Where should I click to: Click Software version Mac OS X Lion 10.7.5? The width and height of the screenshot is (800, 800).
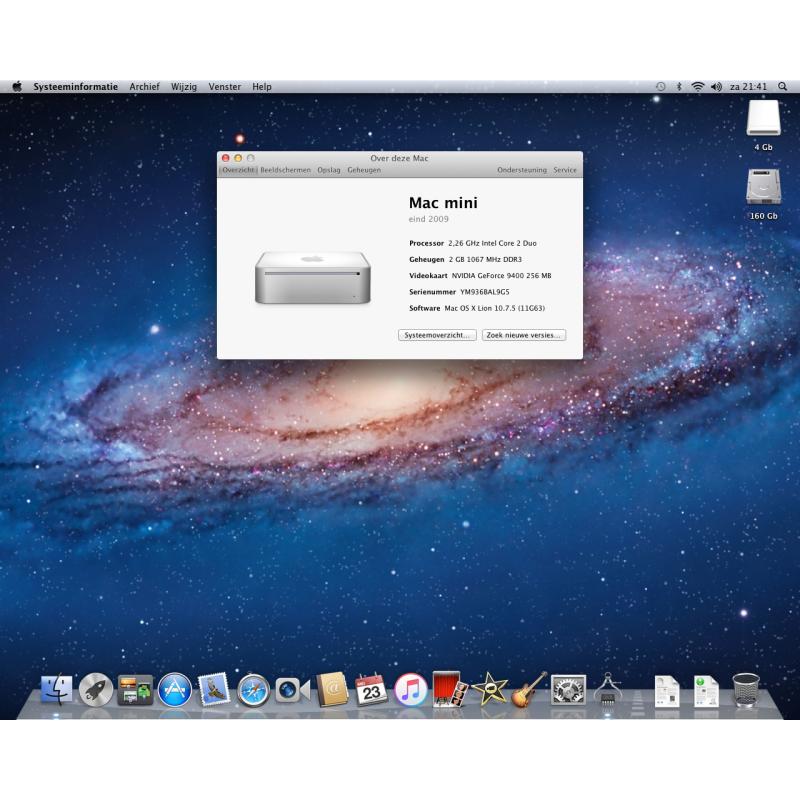pos(494,308)
